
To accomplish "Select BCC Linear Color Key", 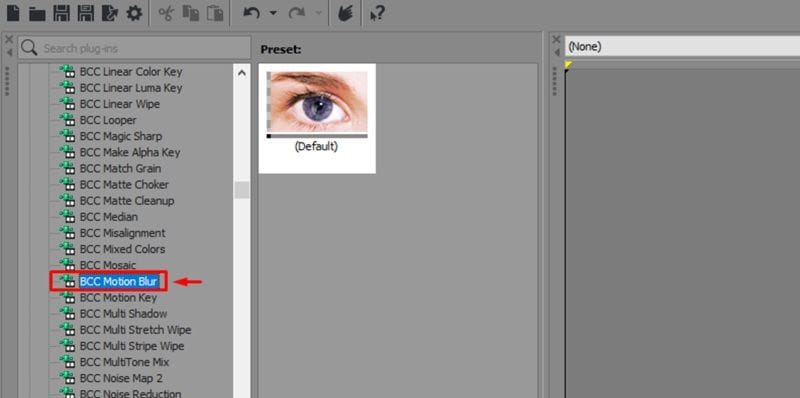I will 131,71.
